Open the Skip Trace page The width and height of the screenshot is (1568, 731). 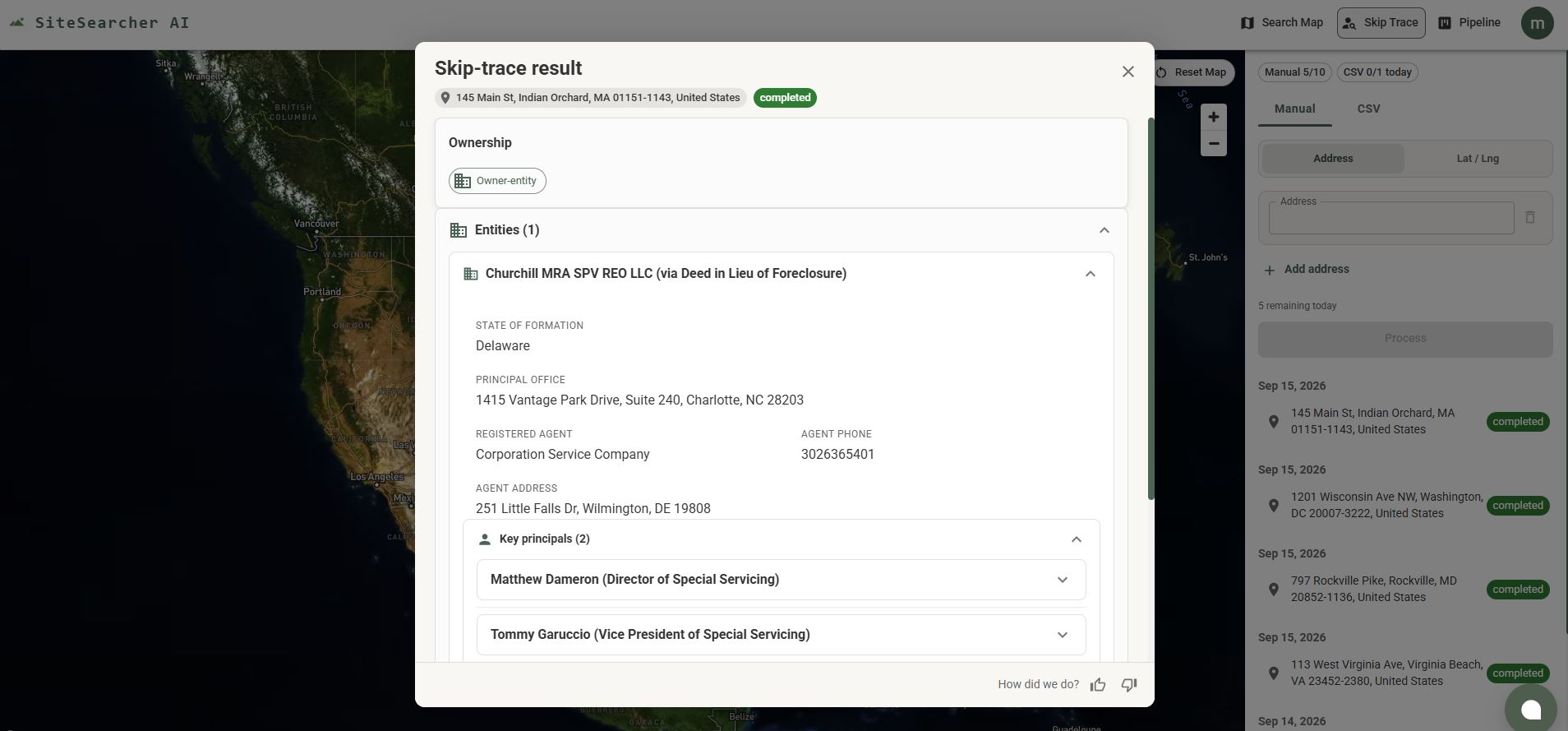click(x=1381, y=23)
